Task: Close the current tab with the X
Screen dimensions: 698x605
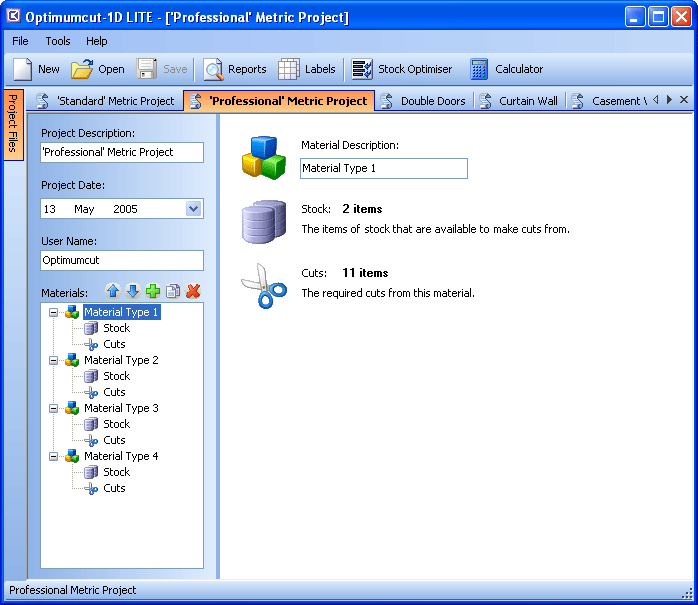Action: tap(684, 100)
